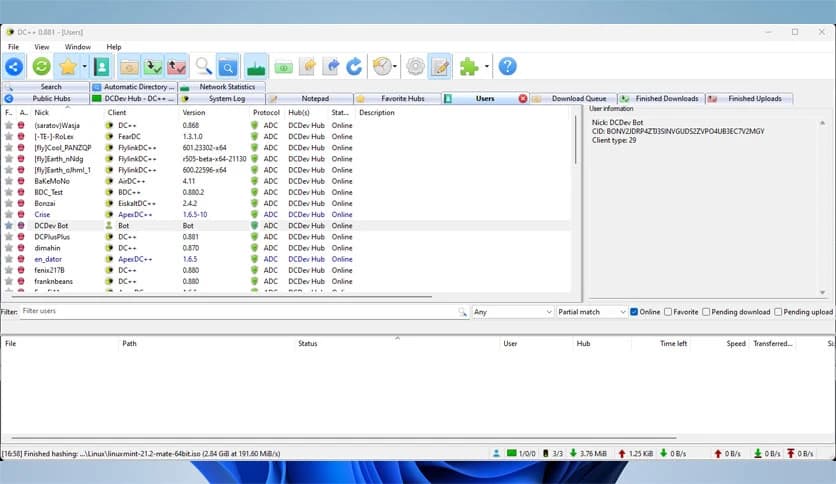
Task: Uncheck the Online filter checkbox
Action: (634, 312)
